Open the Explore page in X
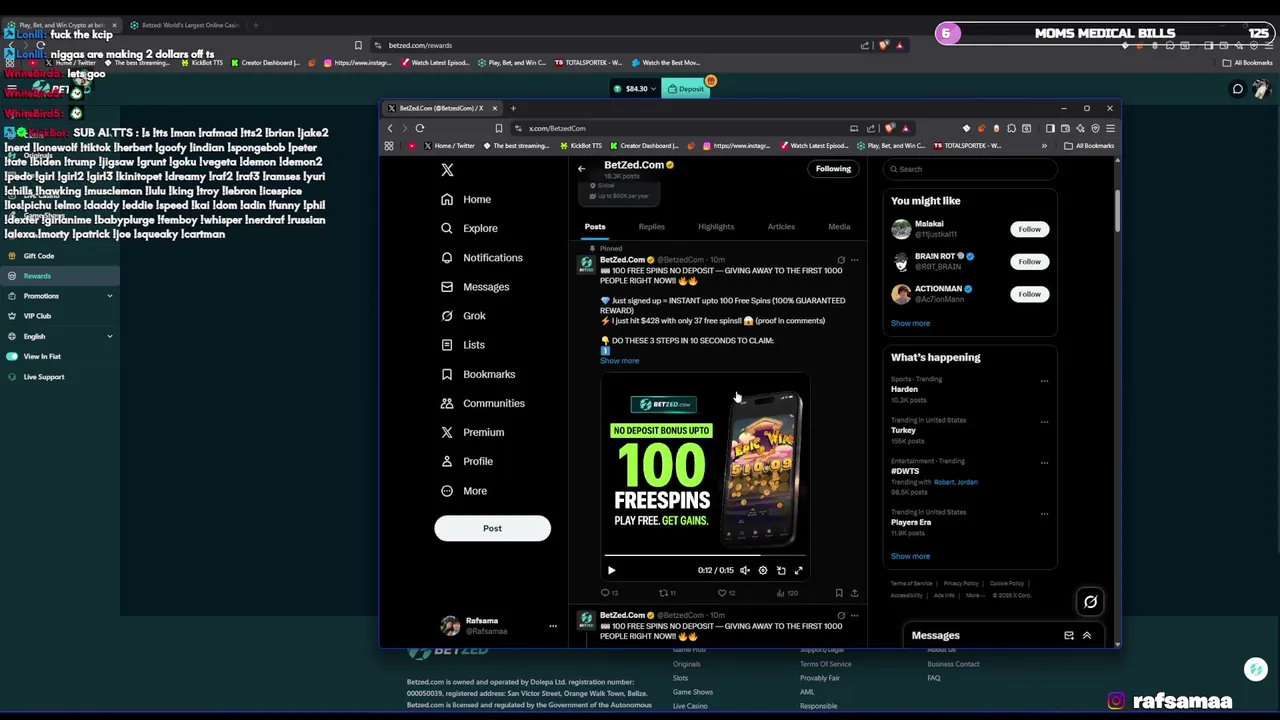1280x720 pixels. (469, 228)
